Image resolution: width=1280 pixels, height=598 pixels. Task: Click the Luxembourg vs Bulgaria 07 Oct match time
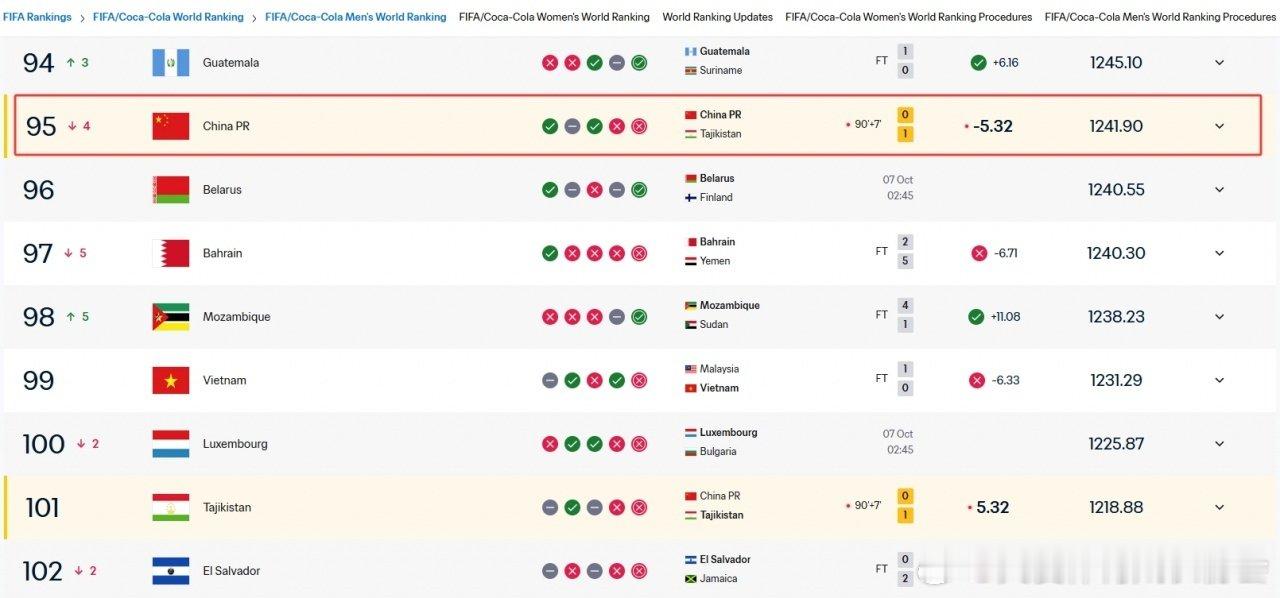(x=898, y=442)
